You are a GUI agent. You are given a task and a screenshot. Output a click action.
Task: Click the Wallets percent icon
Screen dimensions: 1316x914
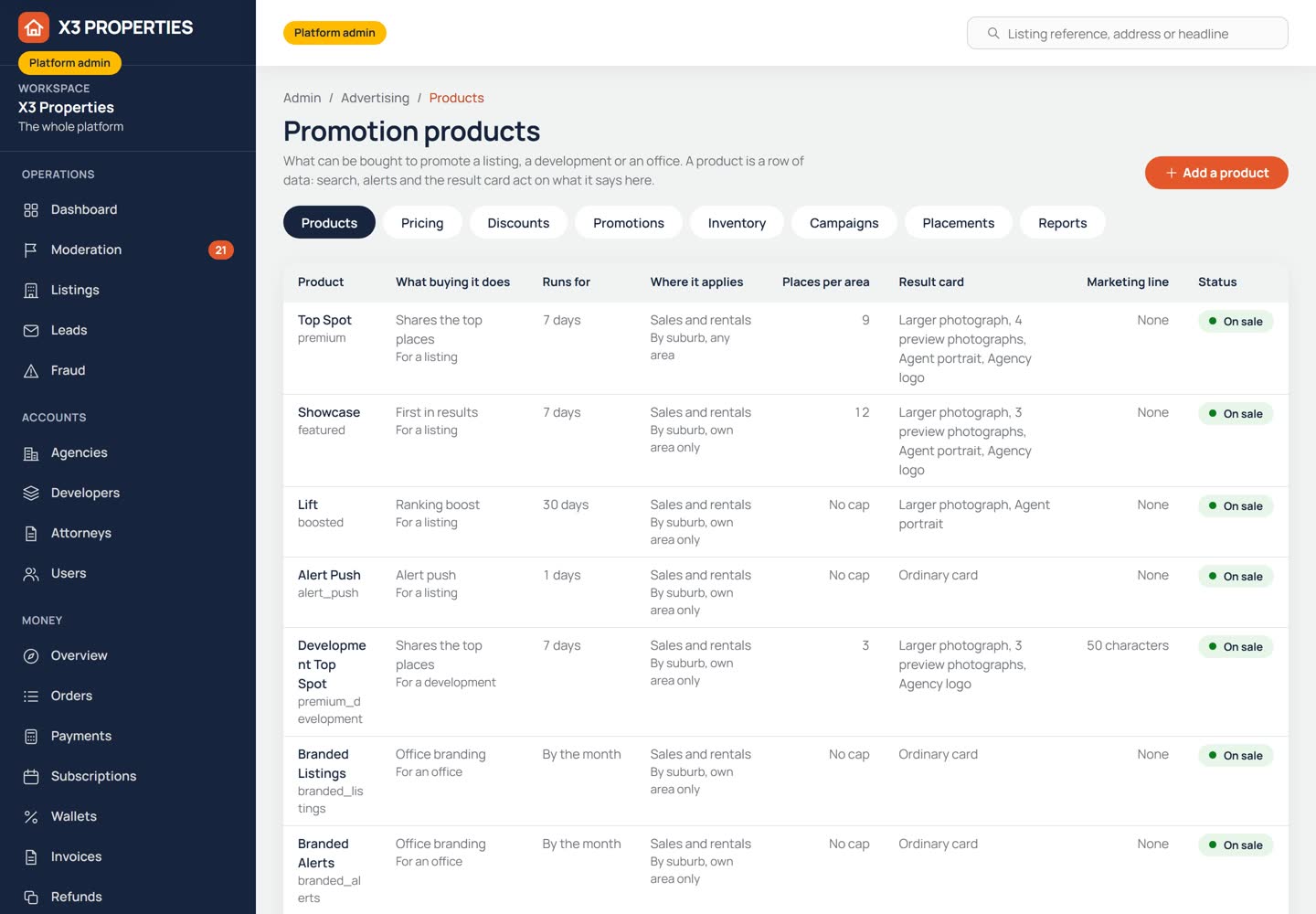click(31, 817)
